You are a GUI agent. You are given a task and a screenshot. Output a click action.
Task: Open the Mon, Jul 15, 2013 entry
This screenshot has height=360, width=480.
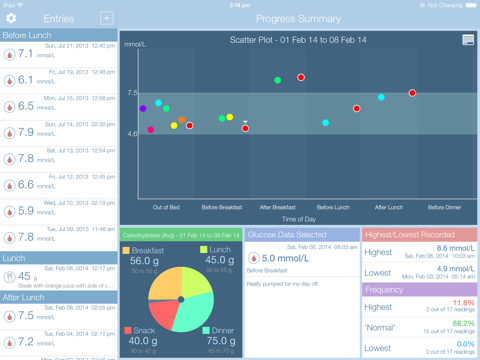[x=59, y=107]
